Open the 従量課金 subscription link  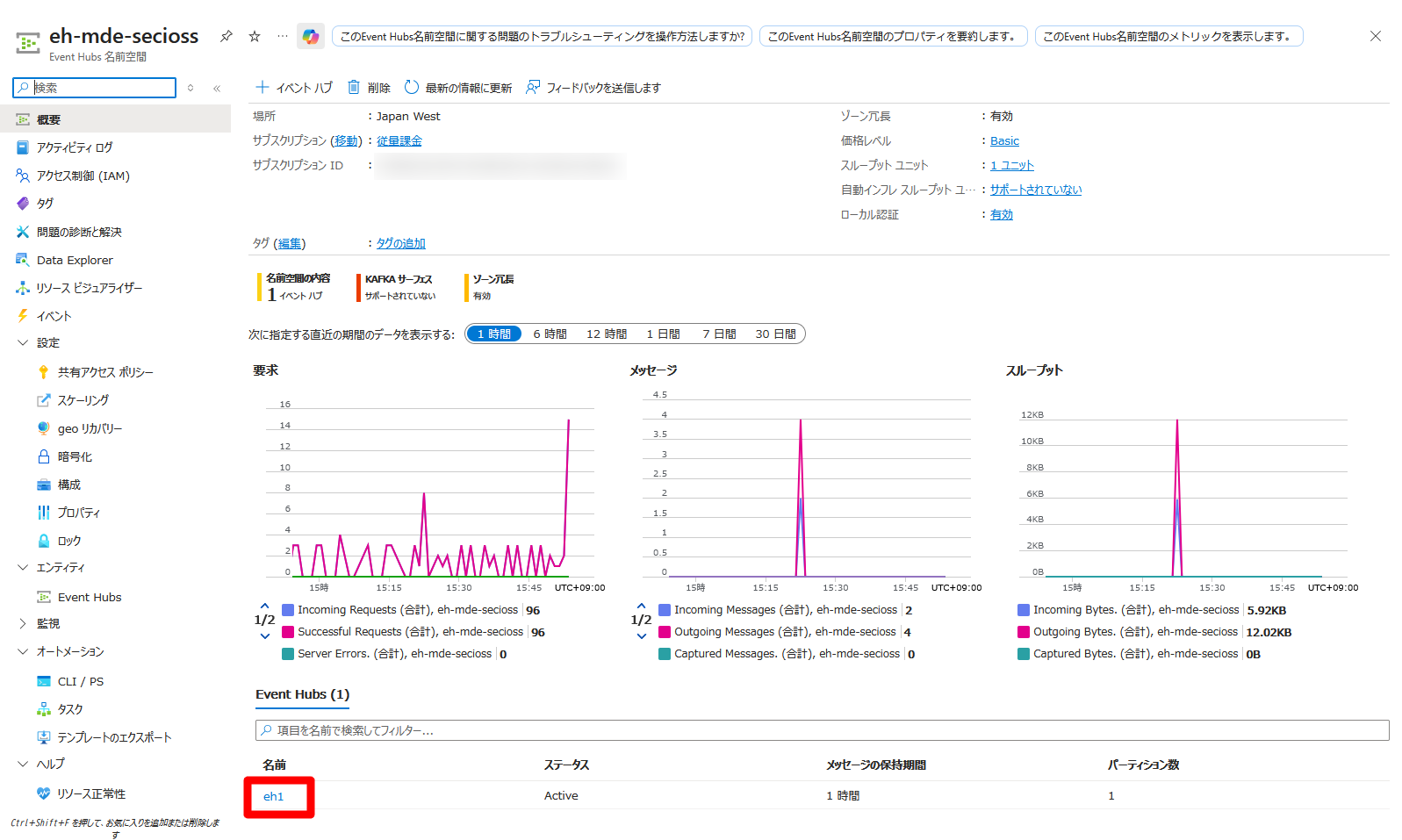click(x=399, y=140)
